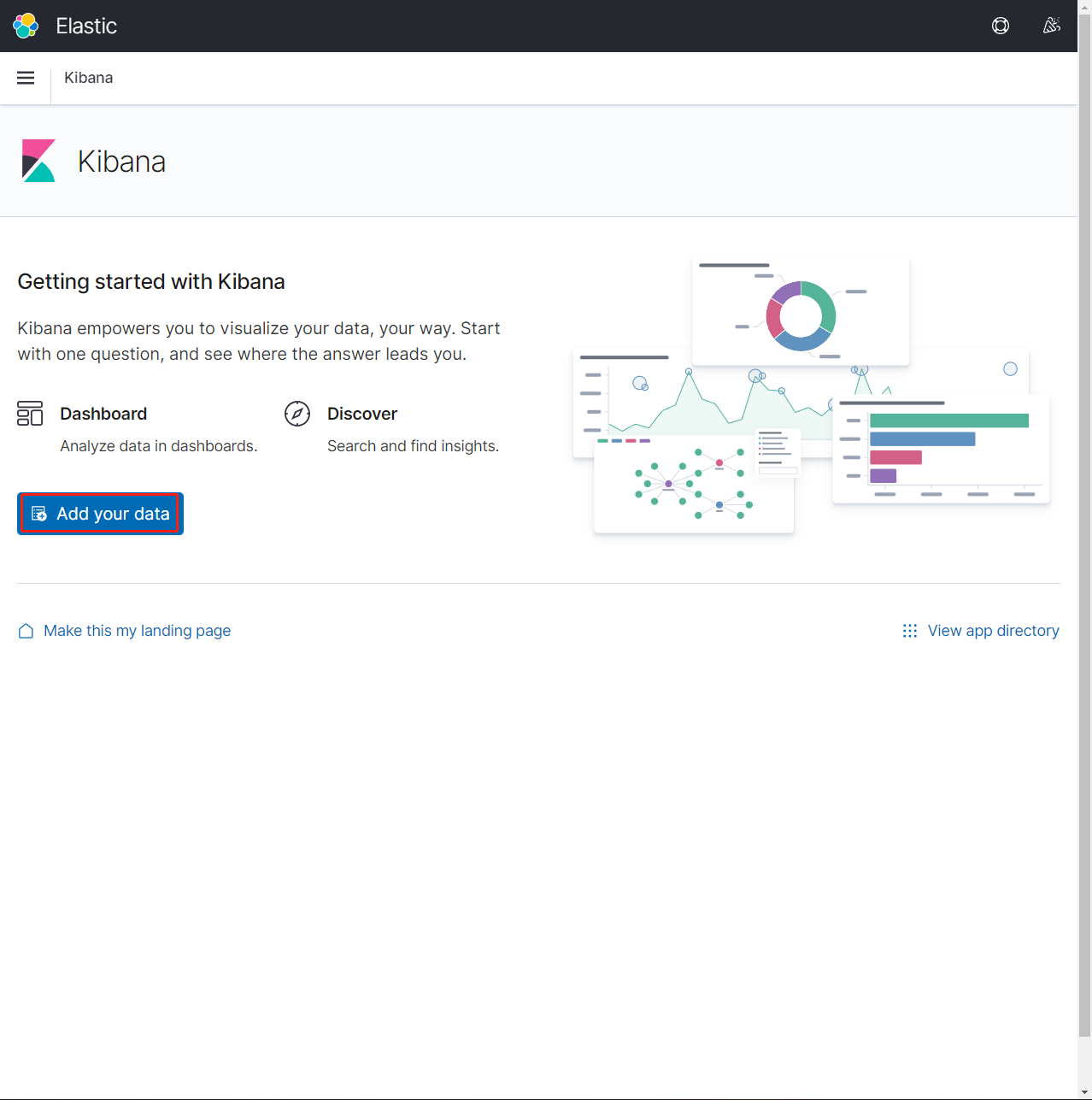Click the 'Getting started with Kibana' heading
Viewport: 1092px width, 1100px height.
point(151,281)
